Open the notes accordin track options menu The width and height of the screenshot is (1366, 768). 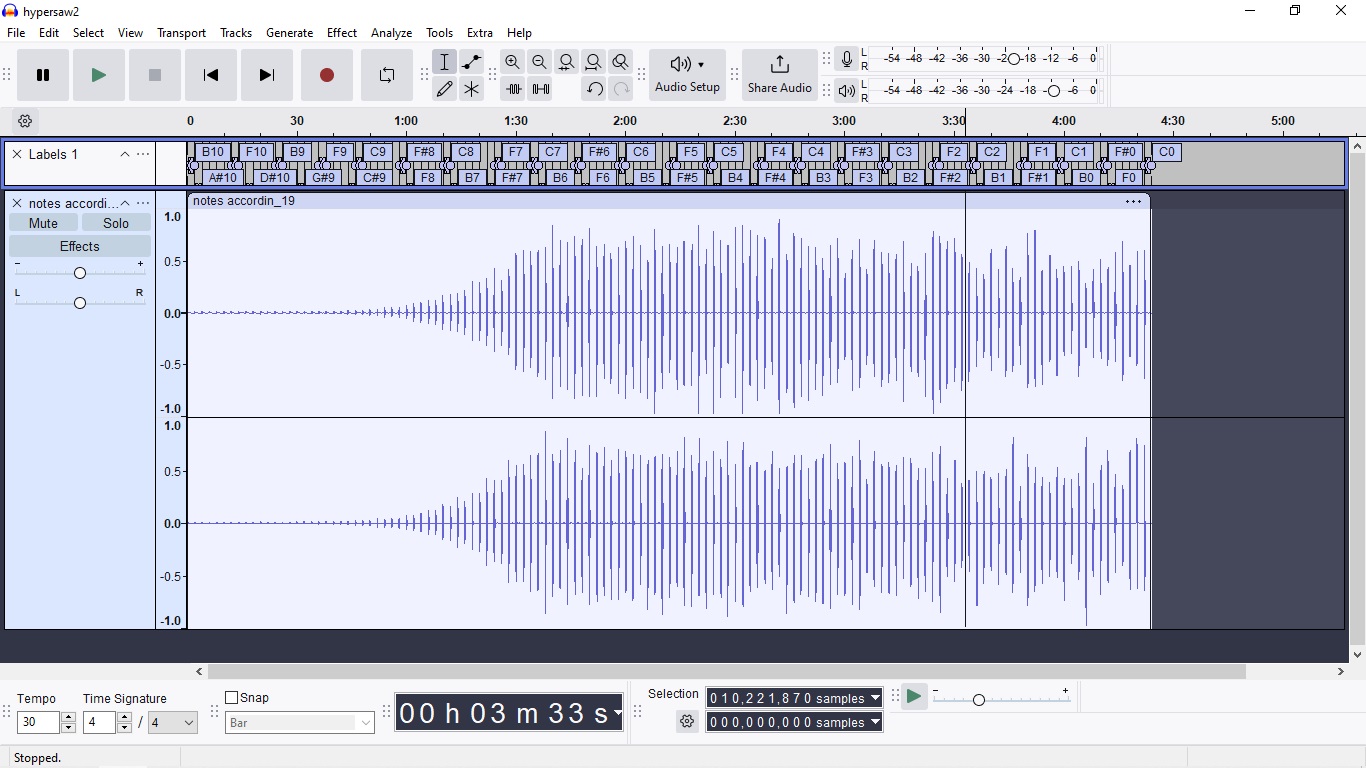tap(143, 203)
